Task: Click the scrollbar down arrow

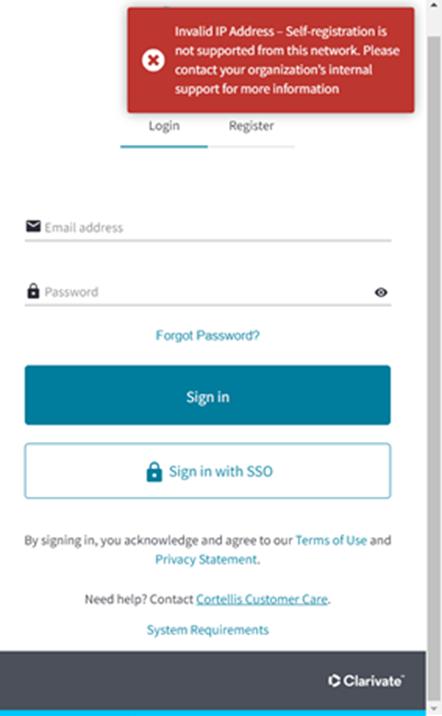Action: tap(434, 709)
